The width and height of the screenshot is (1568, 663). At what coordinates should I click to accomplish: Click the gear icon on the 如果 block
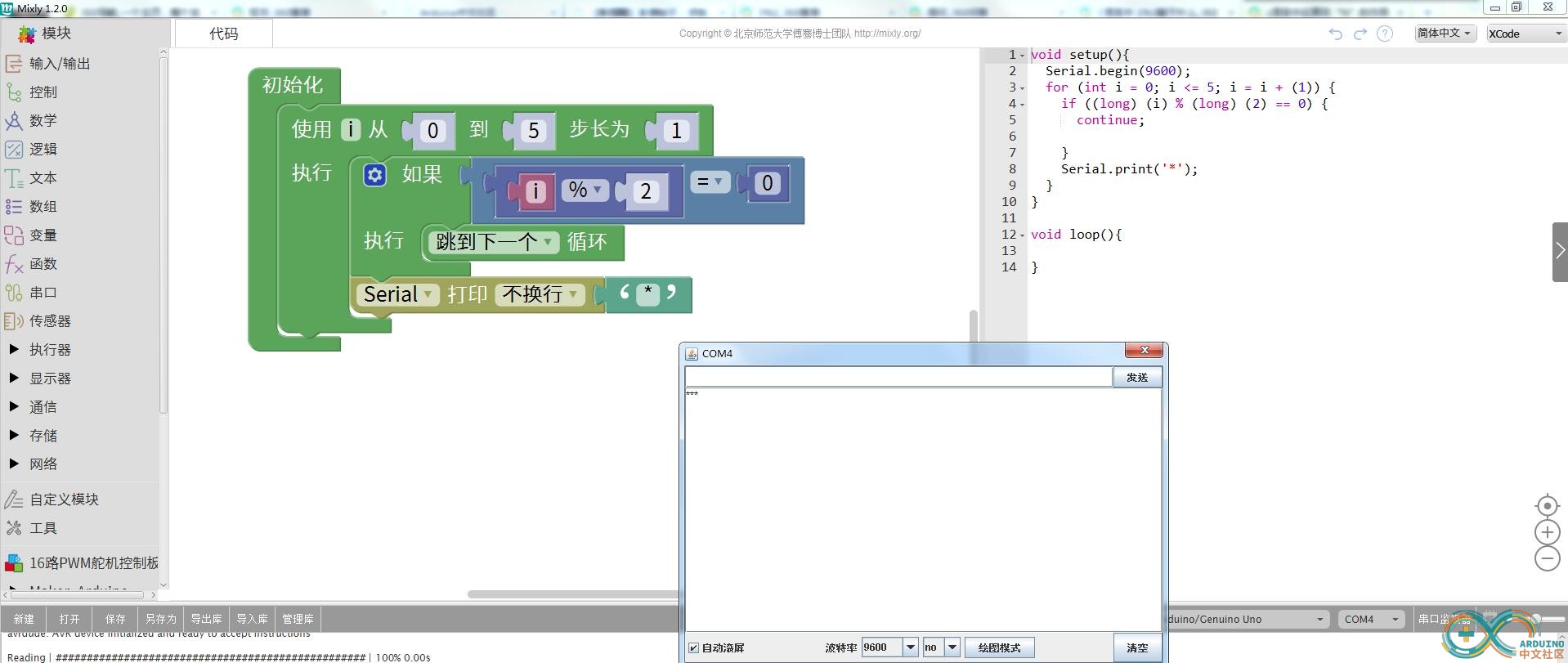(374, 175)
